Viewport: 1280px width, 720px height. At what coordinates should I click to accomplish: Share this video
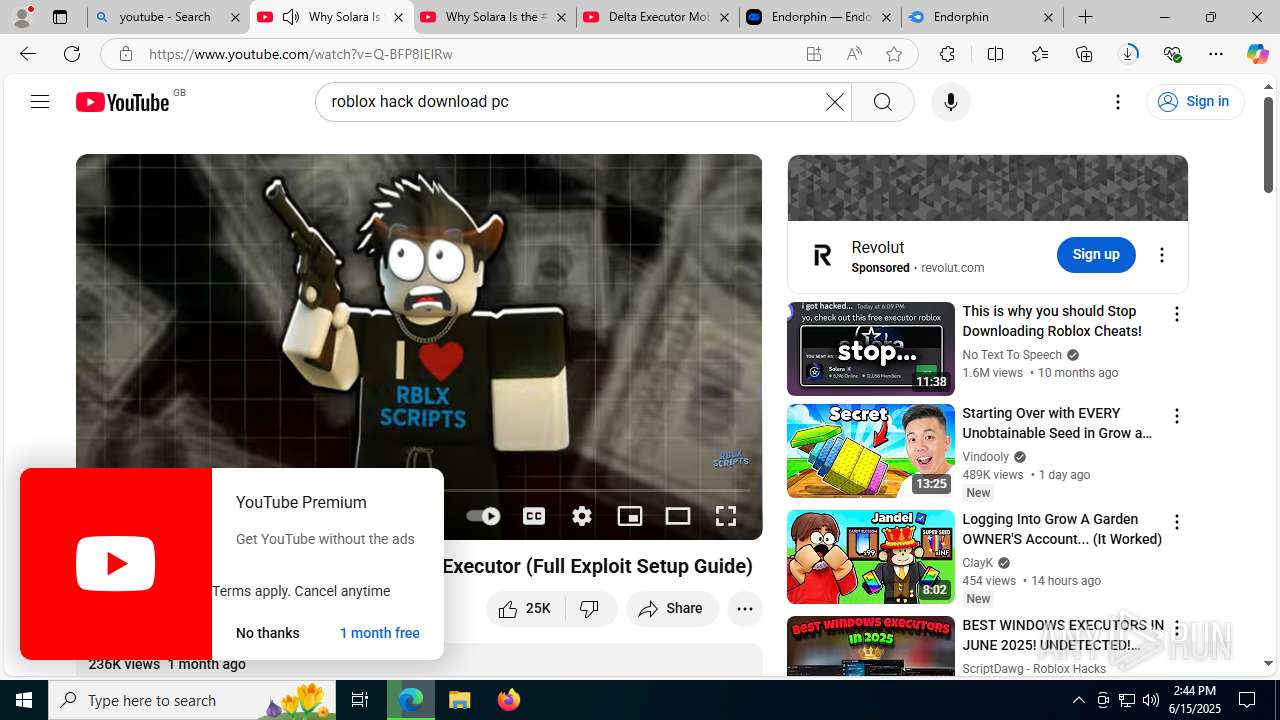point(672,608)
